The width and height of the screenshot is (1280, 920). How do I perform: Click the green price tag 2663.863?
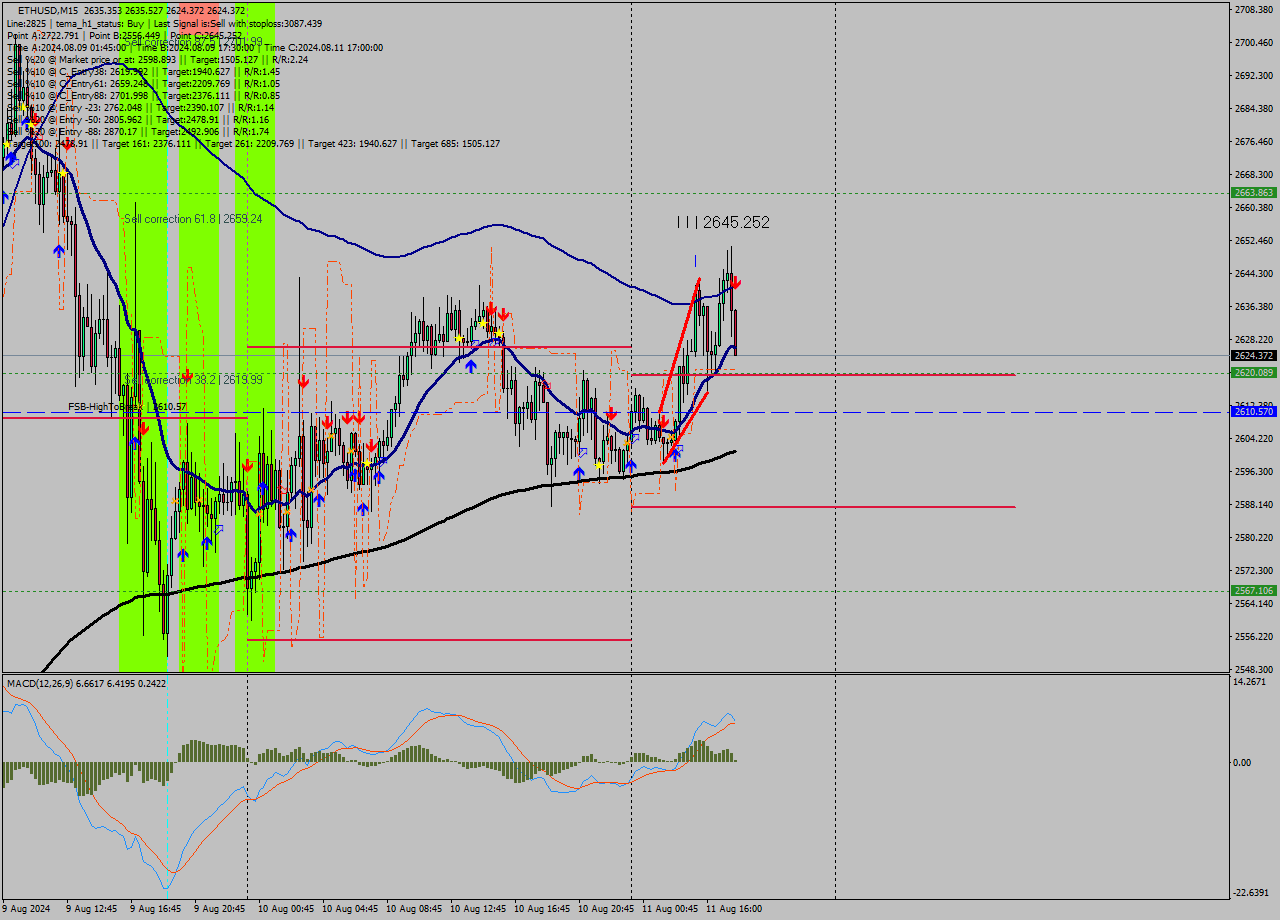[1253, 193]
